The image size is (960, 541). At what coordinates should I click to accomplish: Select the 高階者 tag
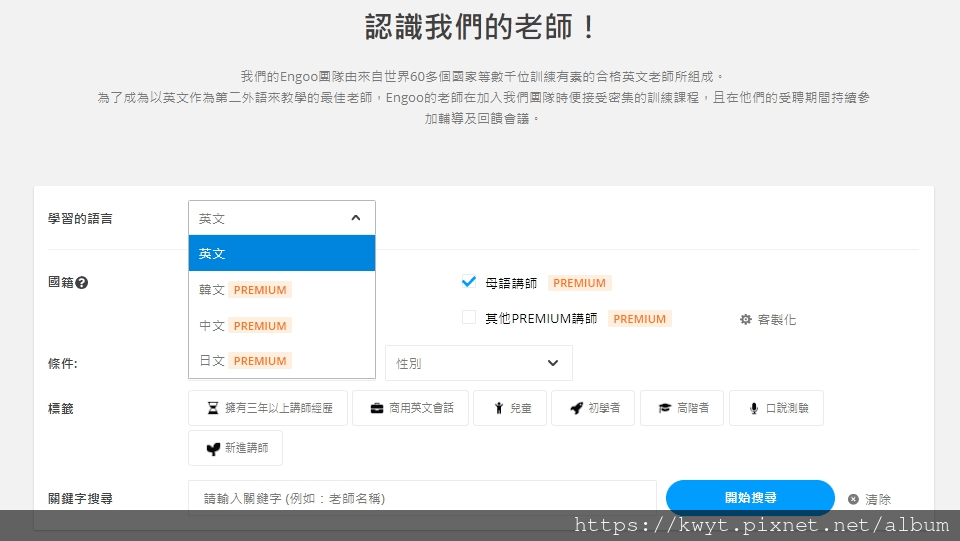pyautogui.click(x=681, y=408)
